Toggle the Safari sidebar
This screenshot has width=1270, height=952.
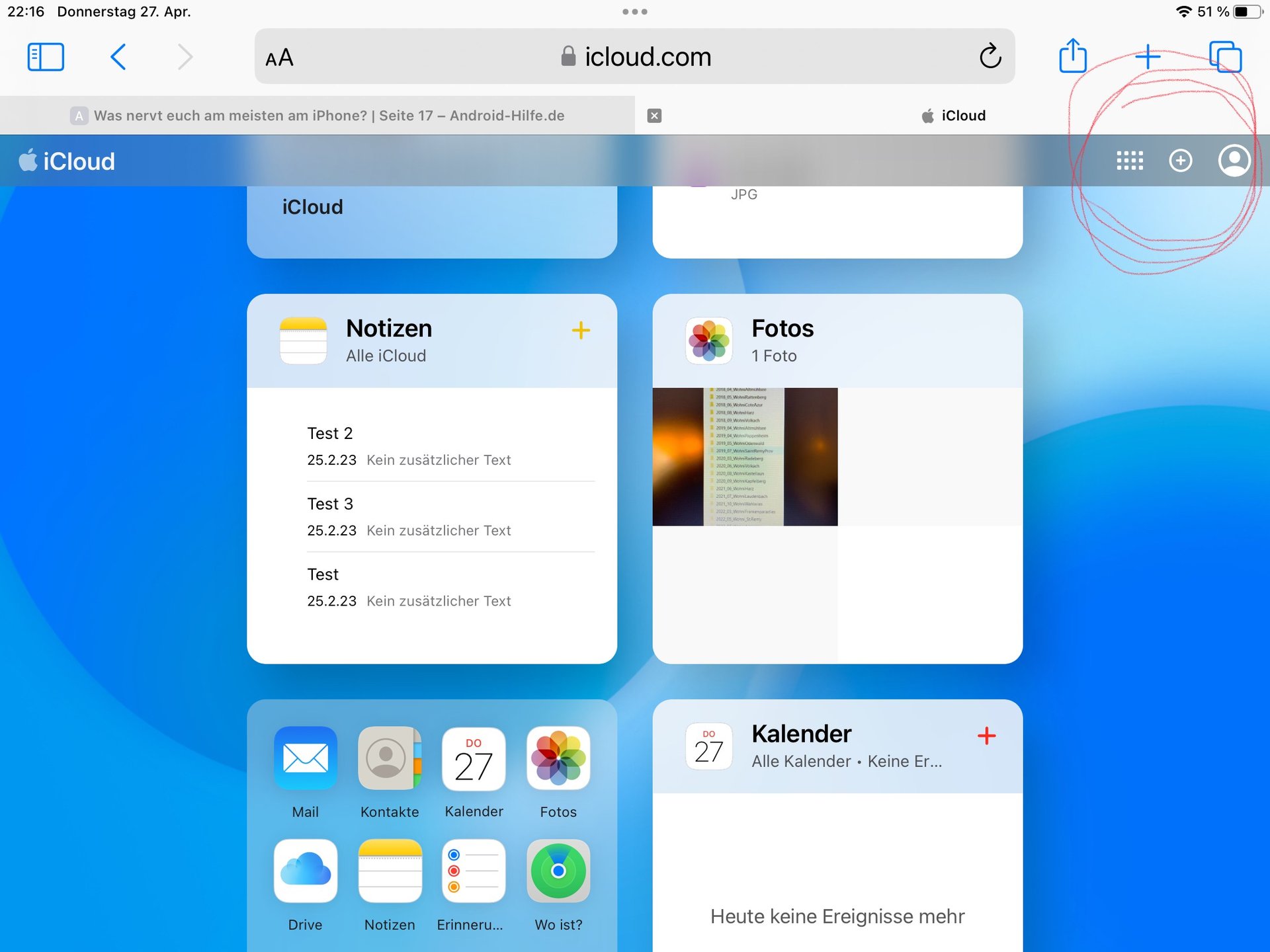coord(46,57)
